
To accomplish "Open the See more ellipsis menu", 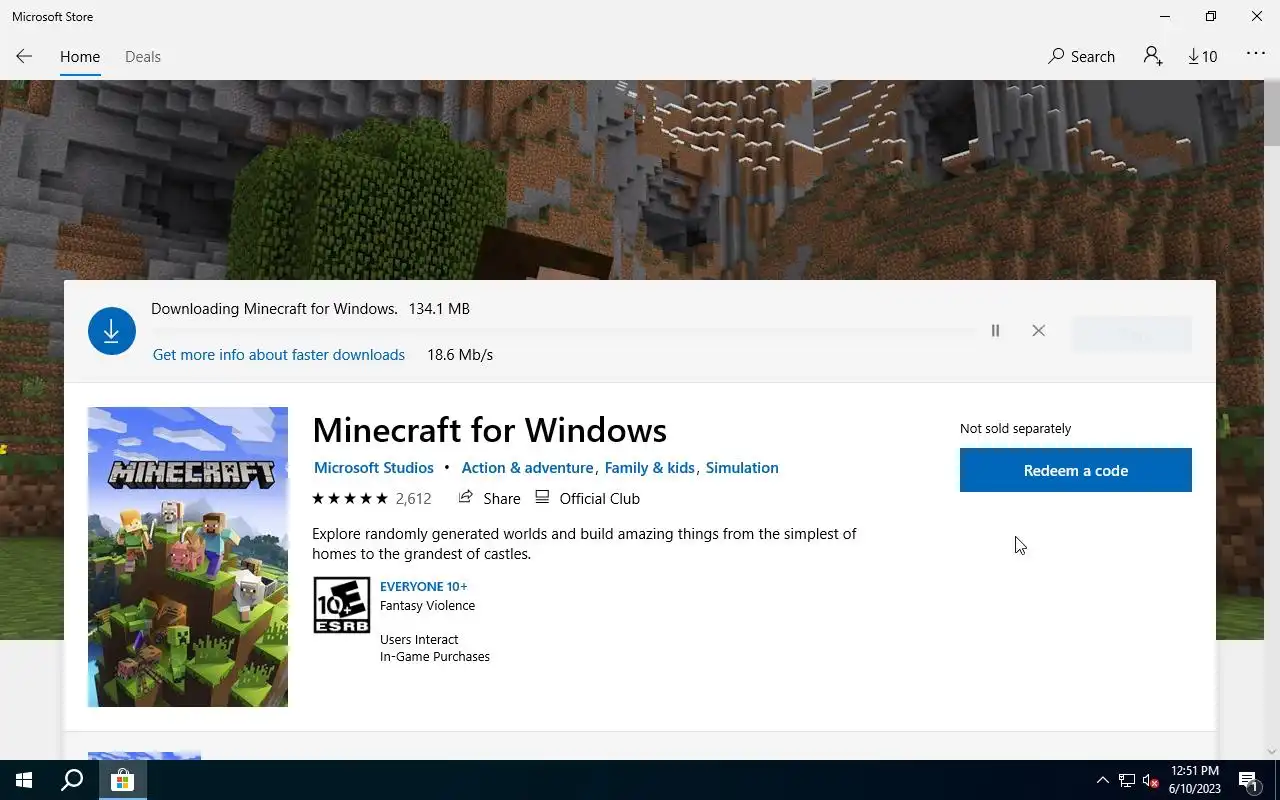I will click(x=1256, y=55).
